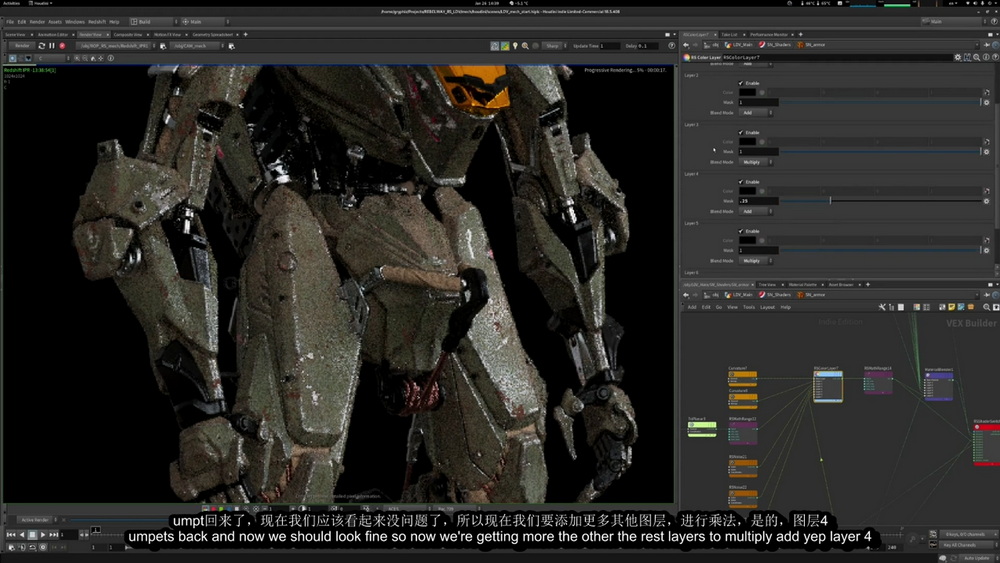Open network editor wrench tools icon
1000x563 pixels.
click(882, 307)
